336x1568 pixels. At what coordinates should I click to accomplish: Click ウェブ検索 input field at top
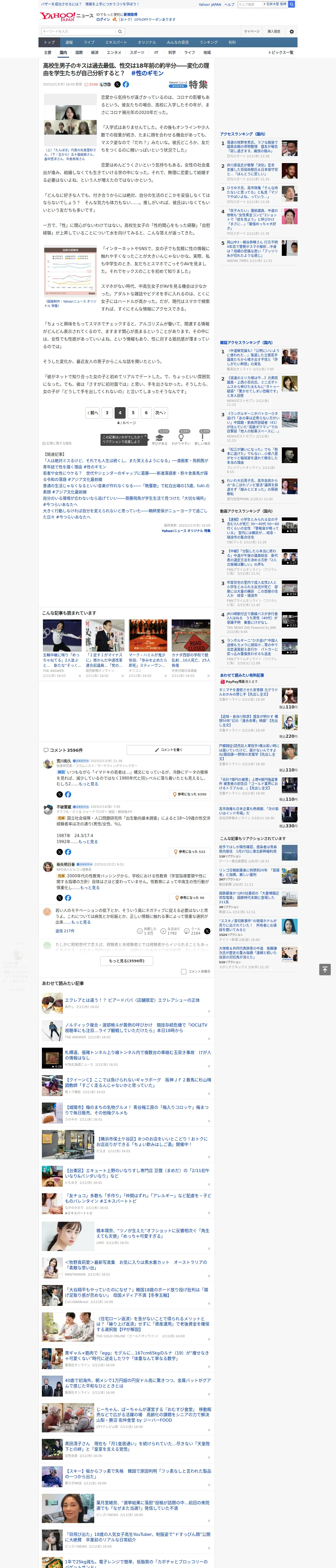point(249,4)
